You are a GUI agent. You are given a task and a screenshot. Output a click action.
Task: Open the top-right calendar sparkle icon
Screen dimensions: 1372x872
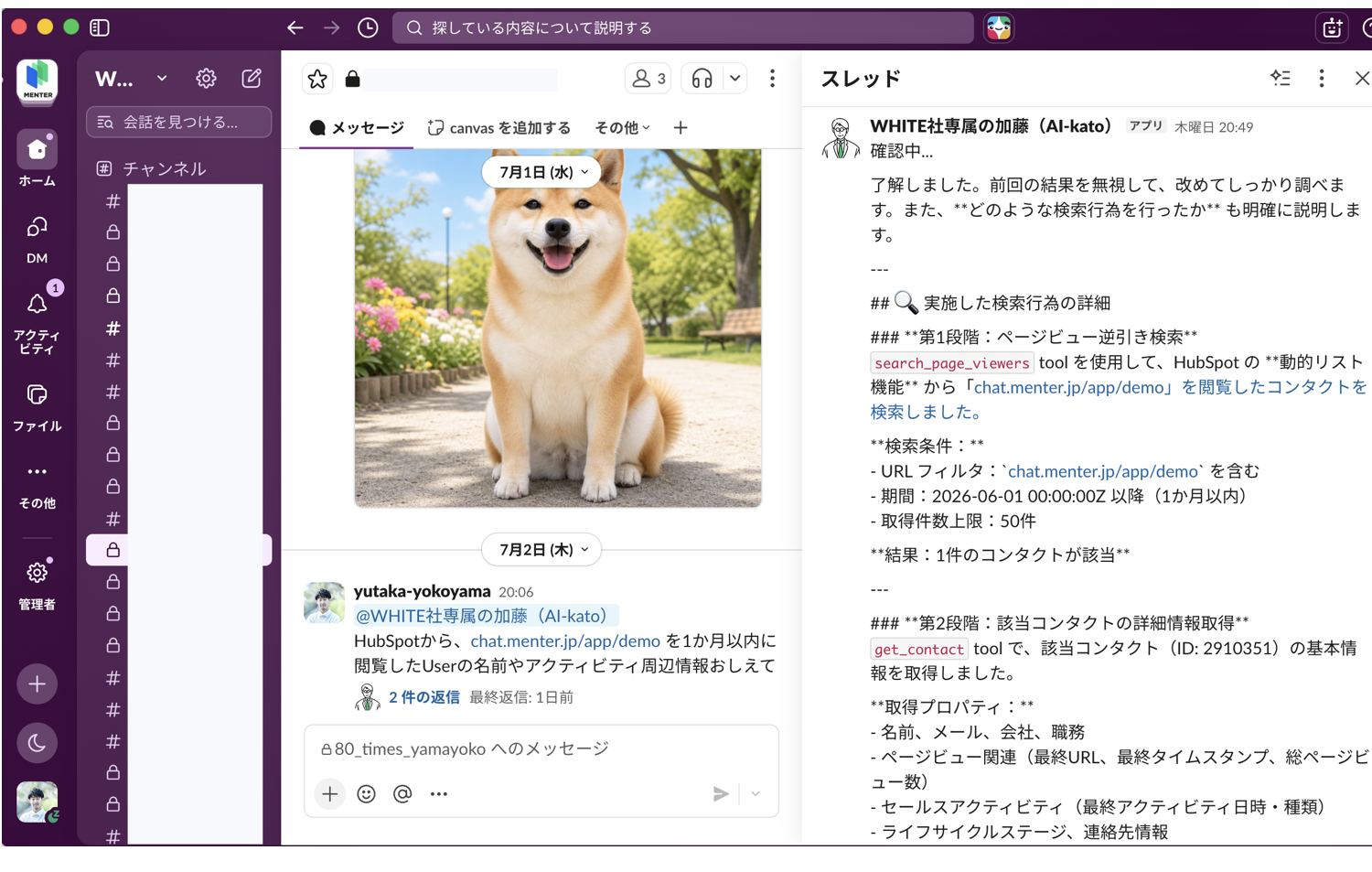[x=1333, y=27]
